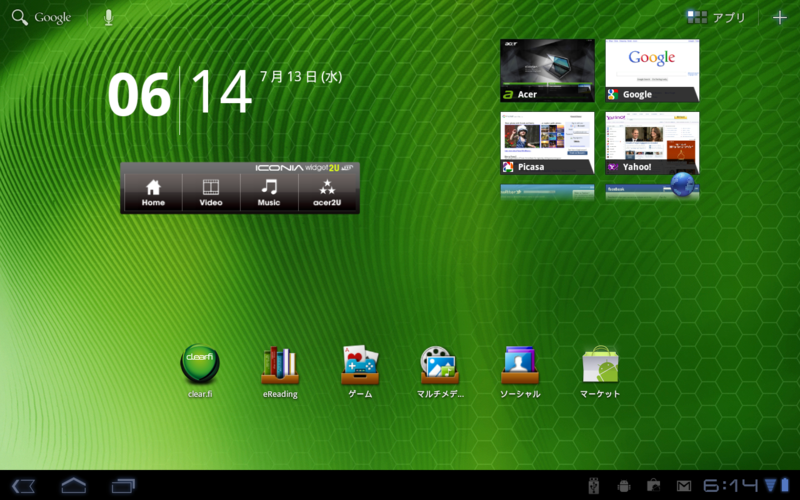Tap the 7月13日(水) date text
800x500 pixels.
pyautogui.click(x=301, y=77)
